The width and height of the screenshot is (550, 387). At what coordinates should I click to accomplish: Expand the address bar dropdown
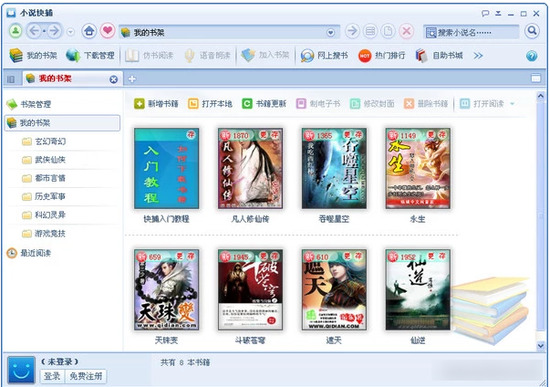(x=330, y=33)
